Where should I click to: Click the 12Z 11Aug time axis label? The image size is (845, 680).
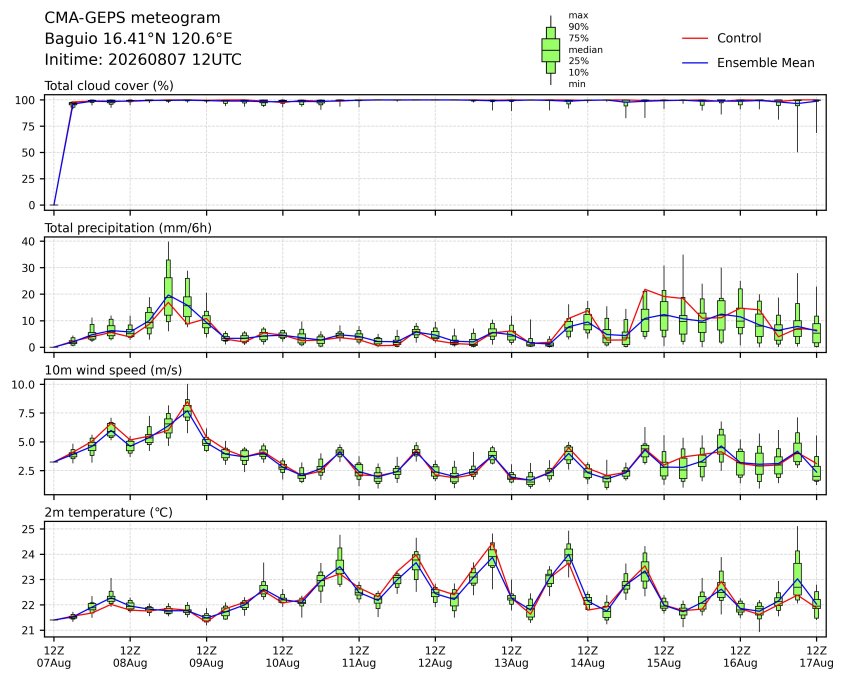pyautogui.click(x=359, y=657)
